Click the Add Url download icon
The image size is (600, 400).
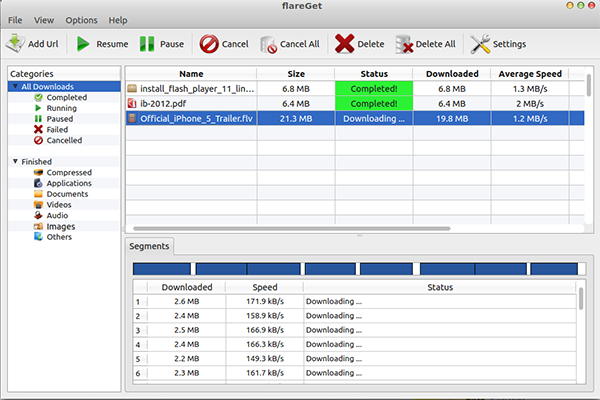(15, 44)
